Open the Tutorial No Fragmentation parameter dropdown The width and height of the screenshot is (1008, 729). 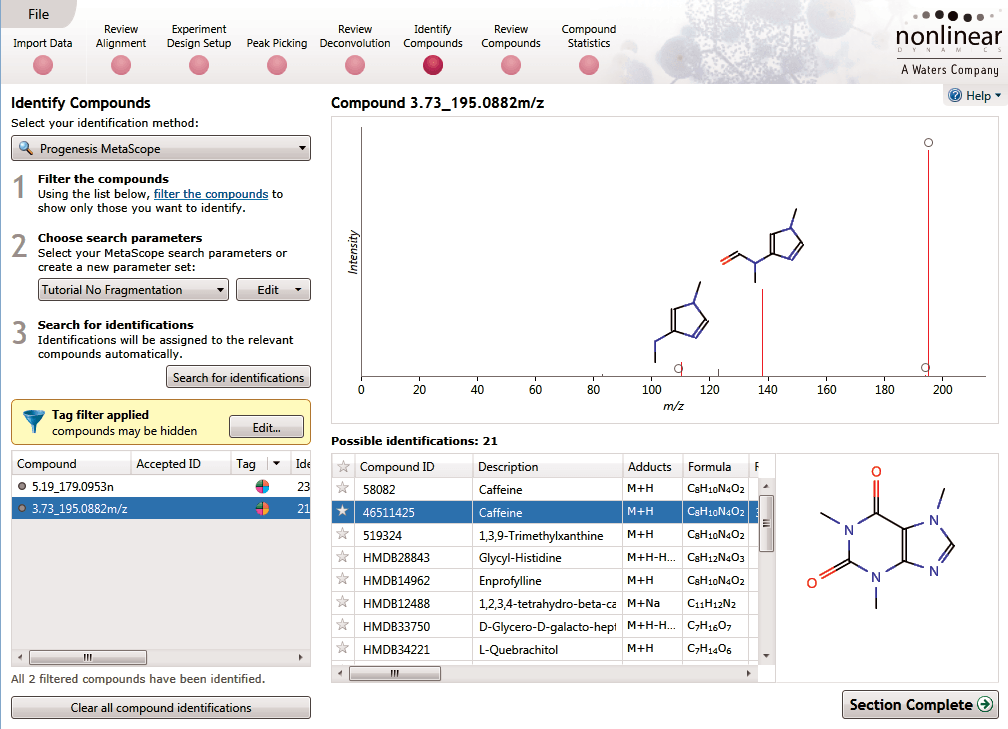coord(133,290)
